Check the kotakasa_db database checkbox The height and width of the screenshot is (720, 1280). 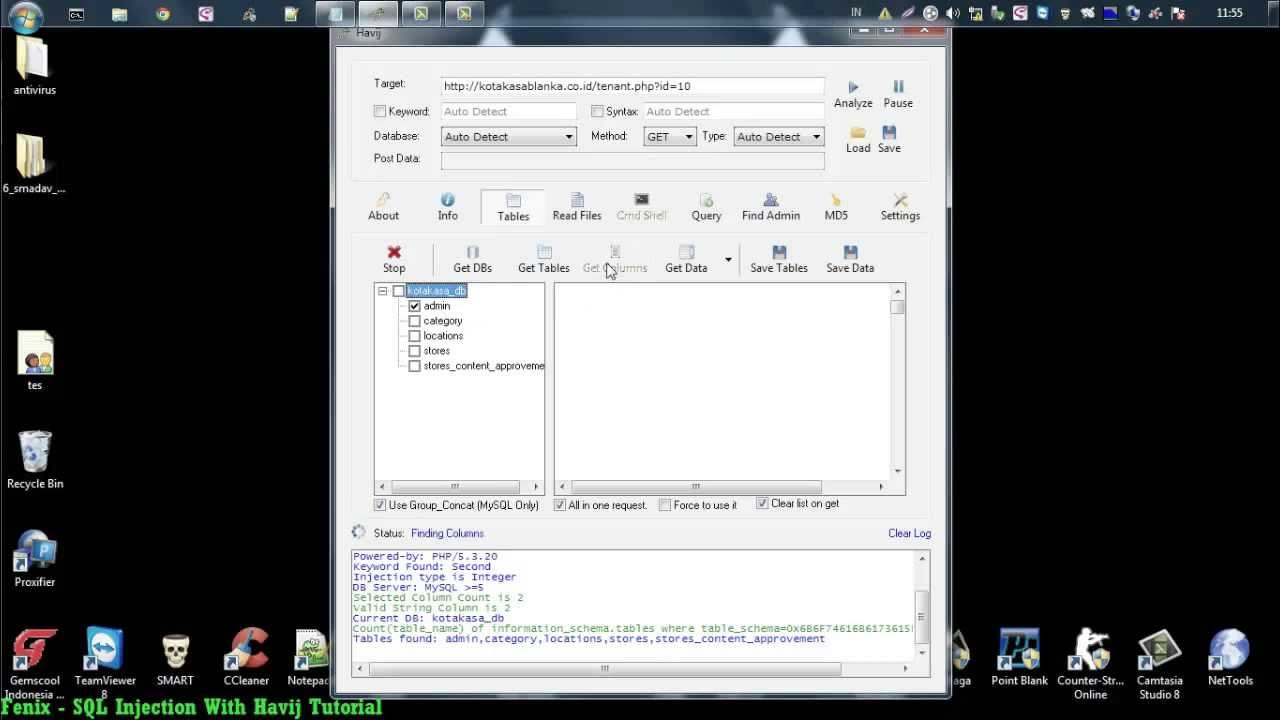point(399,291)
